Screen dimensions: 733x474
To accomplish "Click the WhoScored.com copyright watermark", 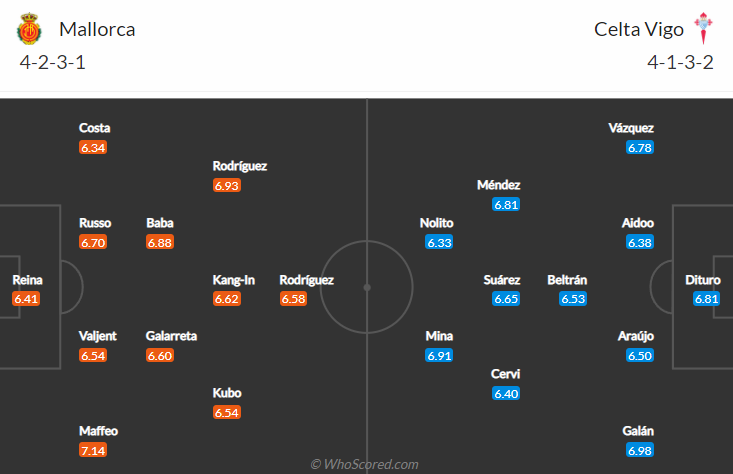I will point(365,464).
